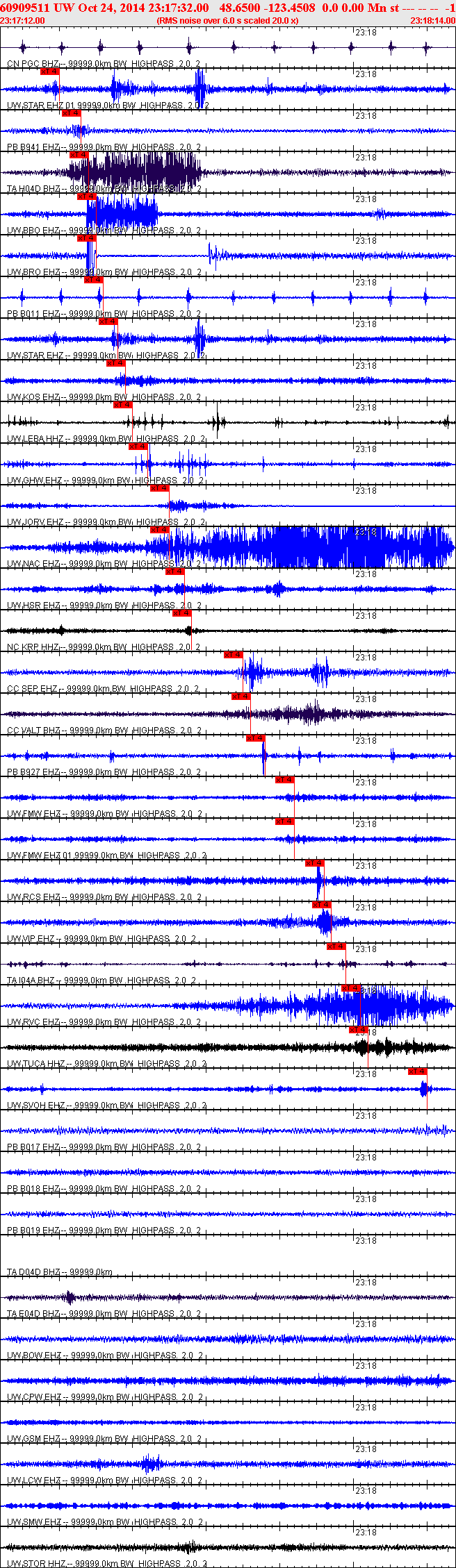Select the UW STAR EHZ 01 station label
The image size is (456, 1568).
tap(108, 106)
